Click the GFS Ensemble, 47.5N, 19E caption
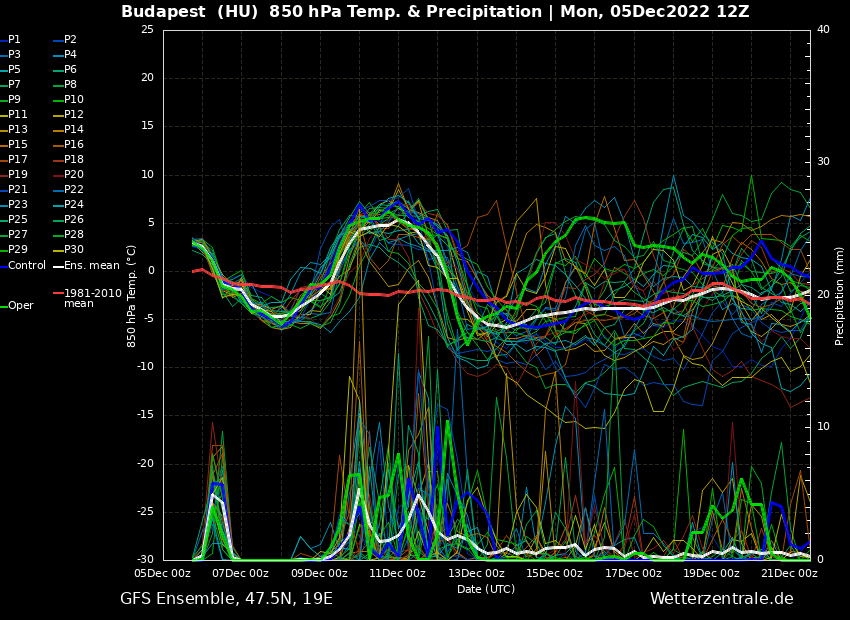Screen dimensions: 850x620 pyautogui.click(x=226, y=599)
